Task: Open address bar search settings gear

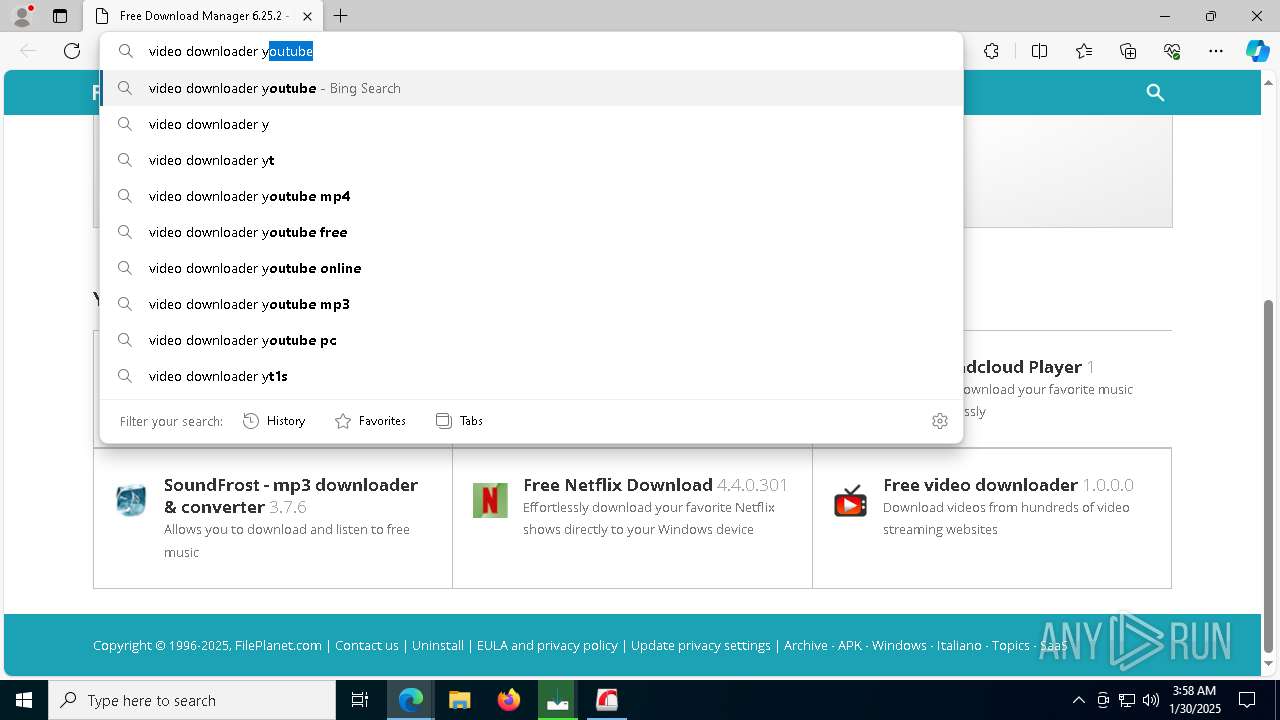Action: point(939,421)
